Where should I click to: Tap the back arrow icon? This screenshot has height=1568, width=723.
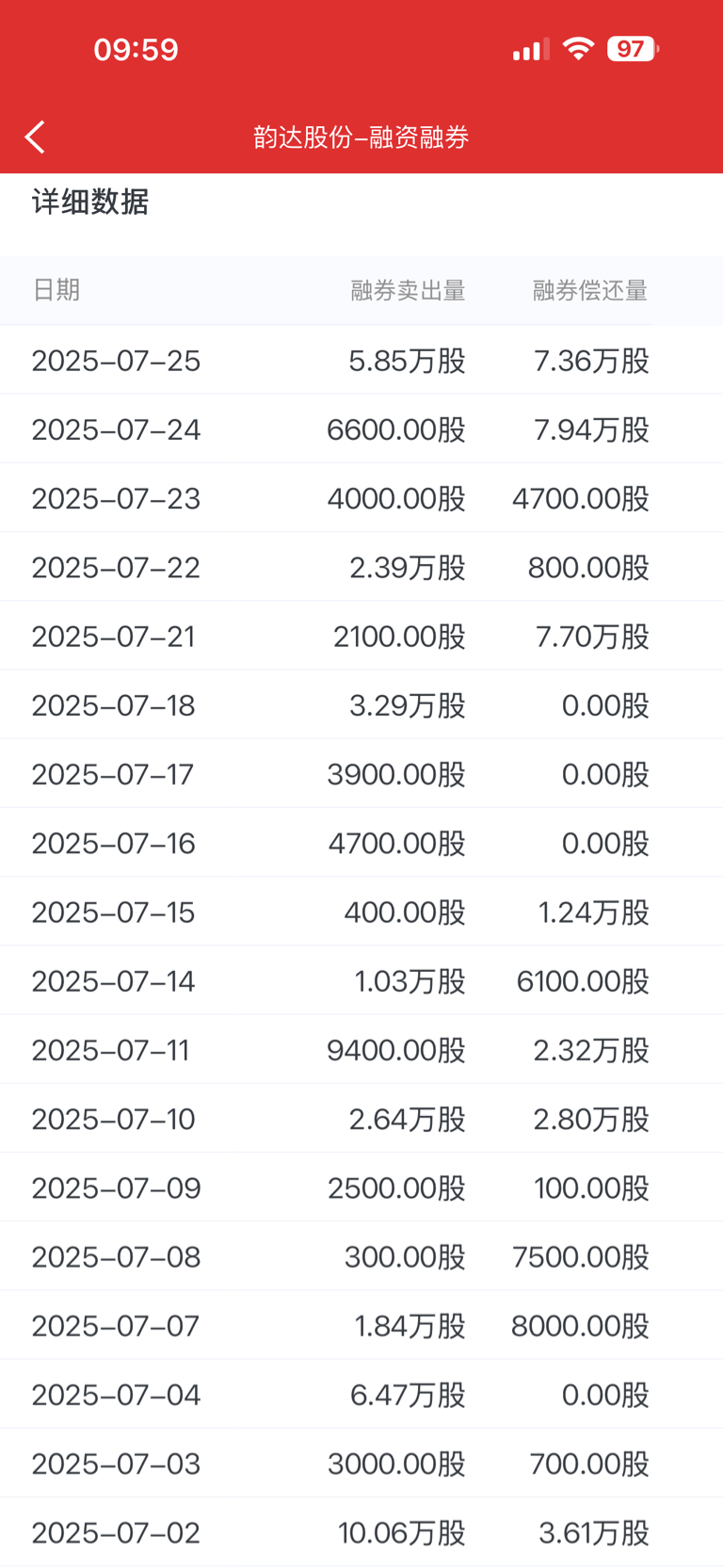pos(35,137)
